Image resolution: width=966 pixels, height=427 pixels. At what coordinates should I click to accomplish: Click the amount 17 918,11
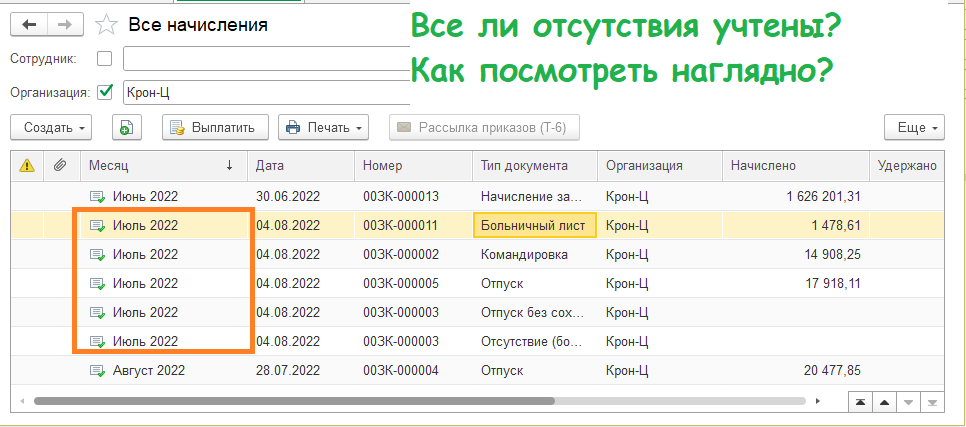coord(832,283)
